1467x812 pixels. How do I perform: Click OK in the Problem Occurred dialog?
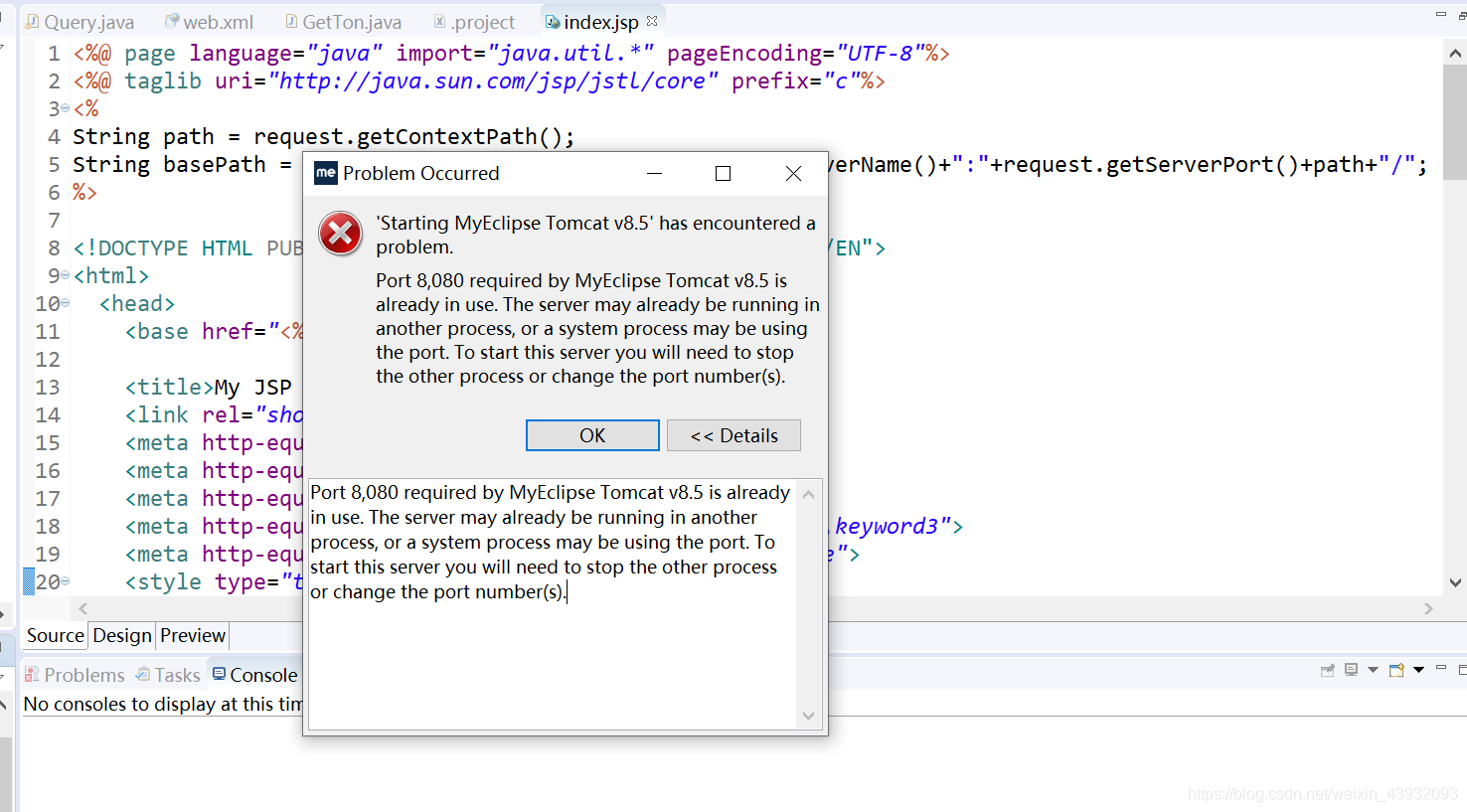592,435
